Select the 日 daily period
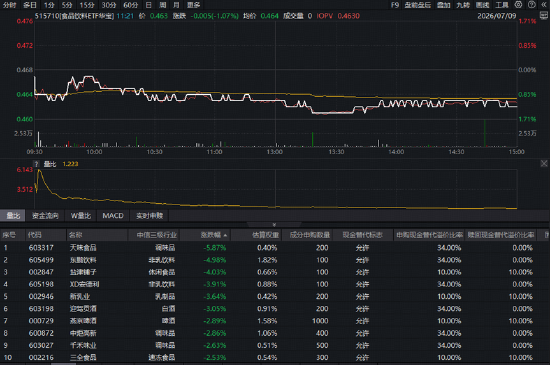Viewport: 550px width, 365px height. [x=148, y=5]
